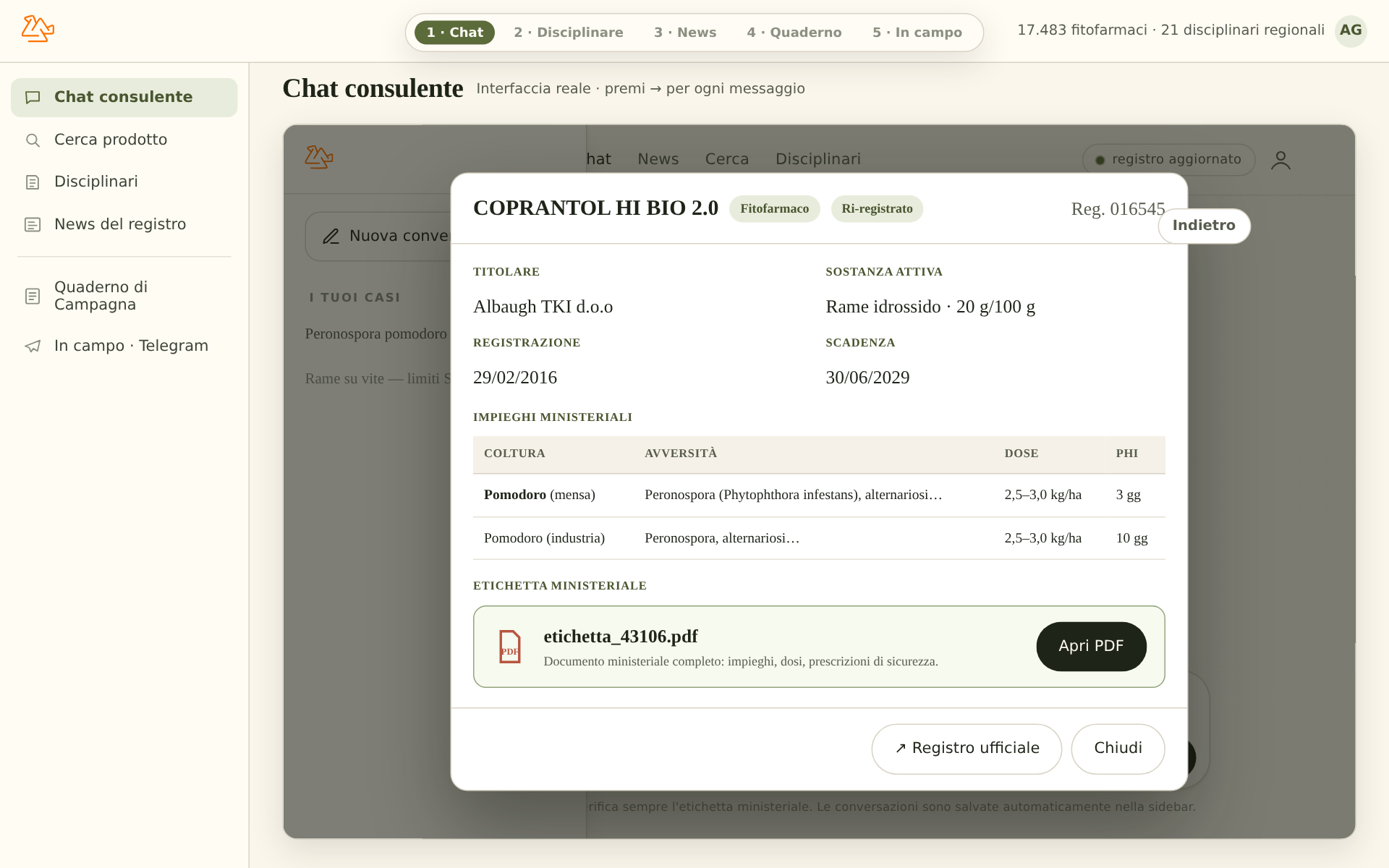
Task: Open Peronospora pomodoro conversation
Action: [x=376, y=334]
